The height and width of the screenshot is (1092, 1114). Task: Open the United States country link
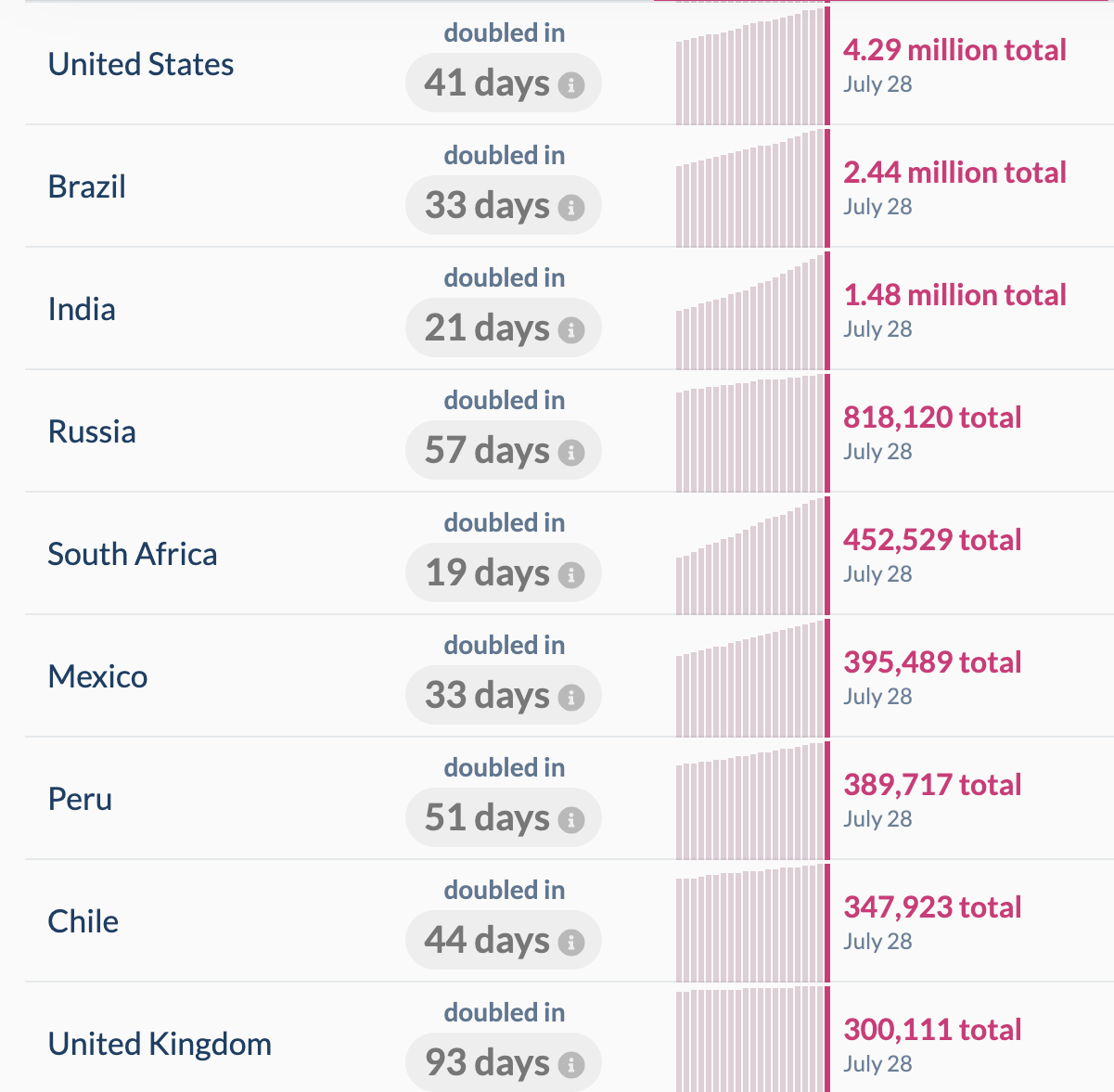tap(141, 64)
